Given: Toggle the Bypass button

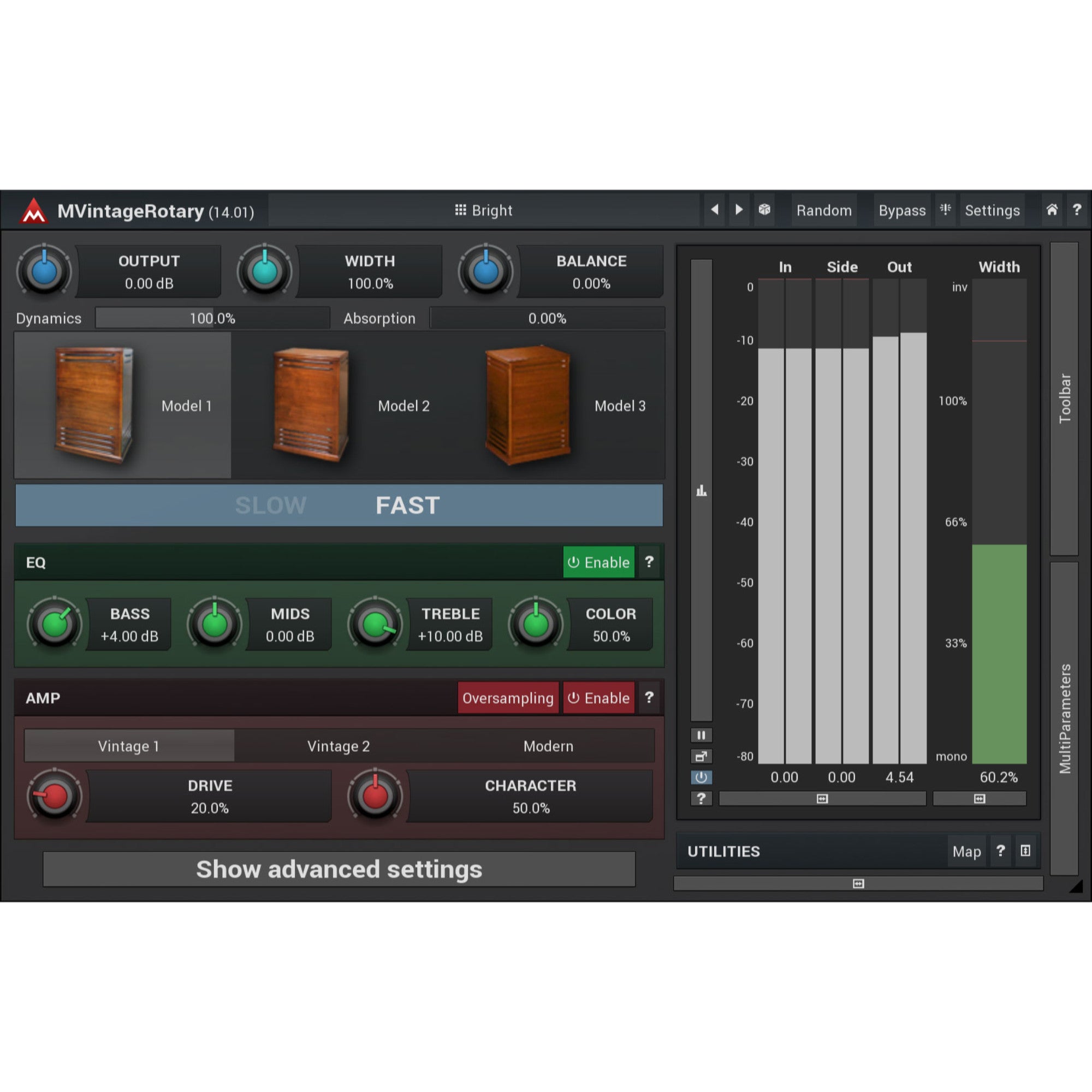Looking at the screenshot, I should [x=902, y=210].
